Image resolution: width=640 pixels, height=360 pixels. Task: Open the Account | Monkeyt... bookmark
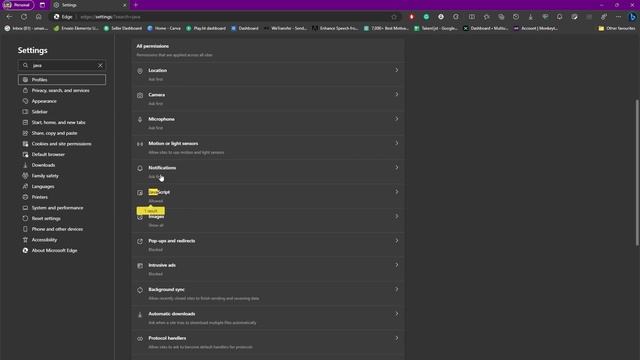click(x=536, y=28)
